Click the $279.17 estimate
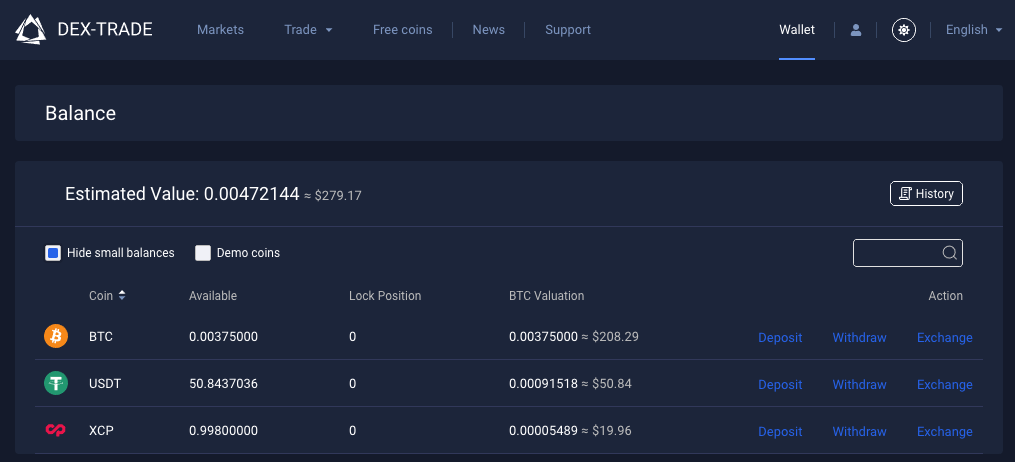Viewport: 1015px width, 462px height. tap(338, 195)
